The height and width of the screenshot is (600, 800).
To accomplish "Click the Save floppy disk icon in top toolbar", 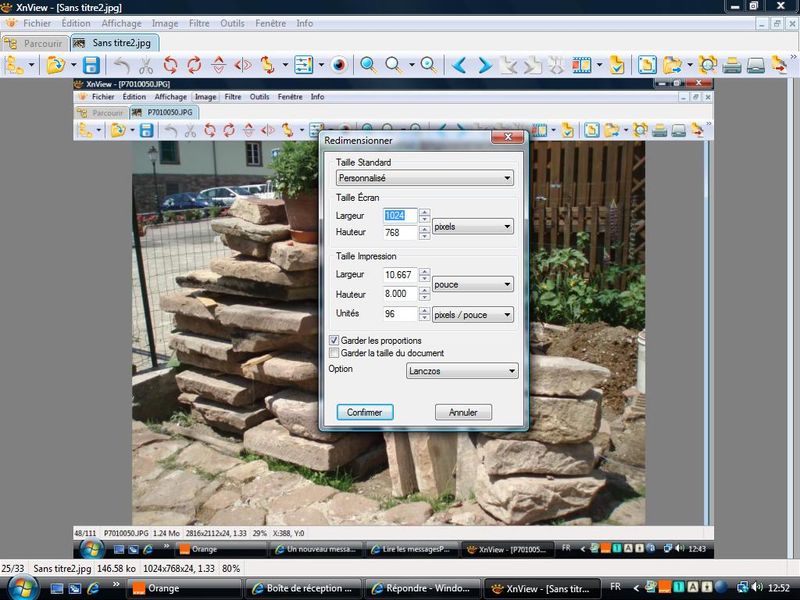I will click(91, 66).
